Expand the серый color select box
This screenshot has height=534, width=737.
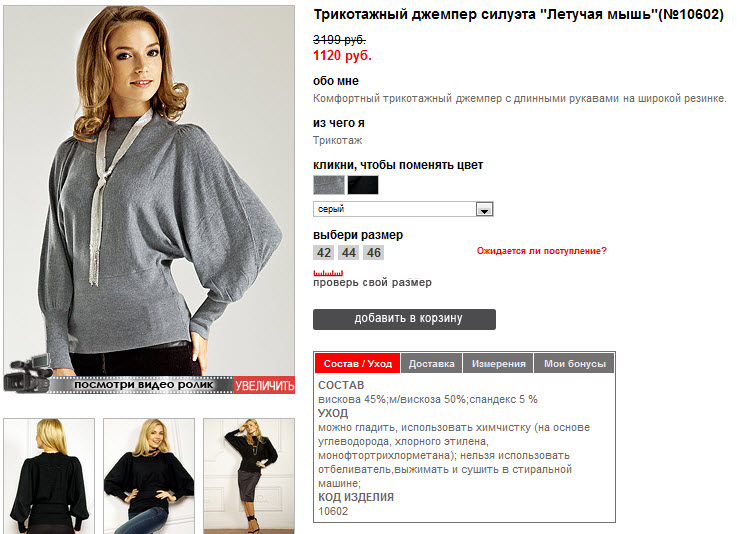pyautogui.click(x=403, y=209)
